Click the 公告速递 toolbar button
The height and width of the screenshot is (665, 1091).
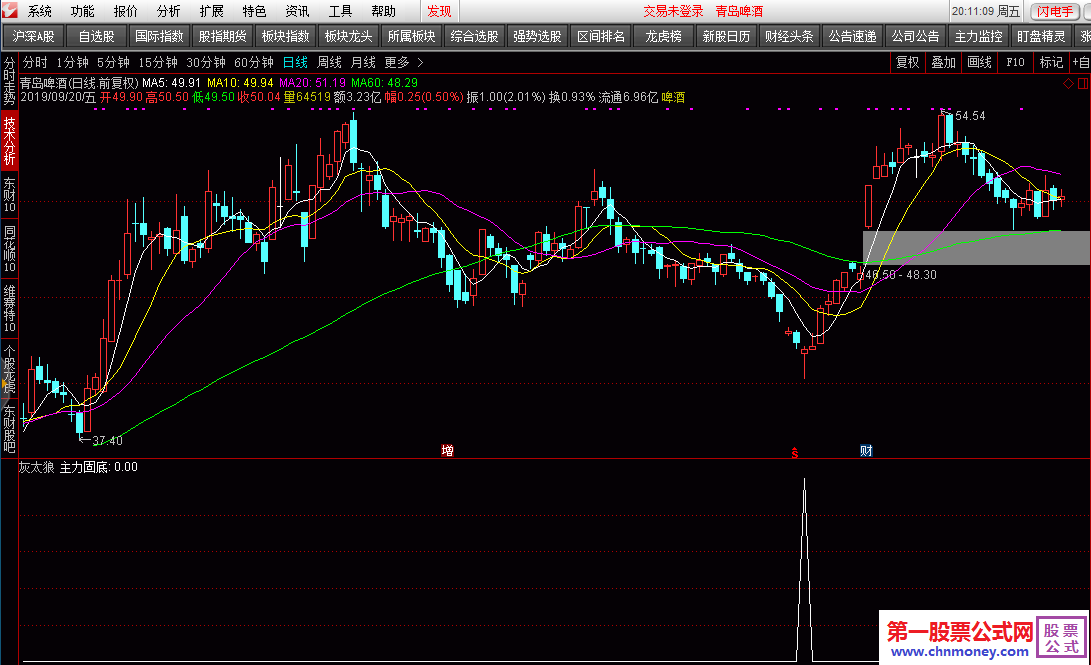click(x=852, y=36)
